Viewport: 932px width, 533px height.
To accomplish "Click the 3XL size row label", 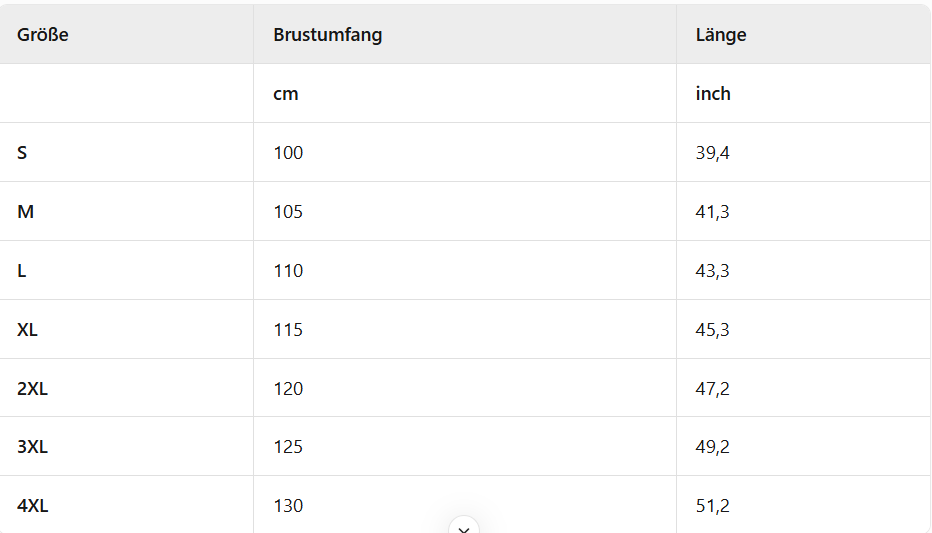I will (32, 447).
